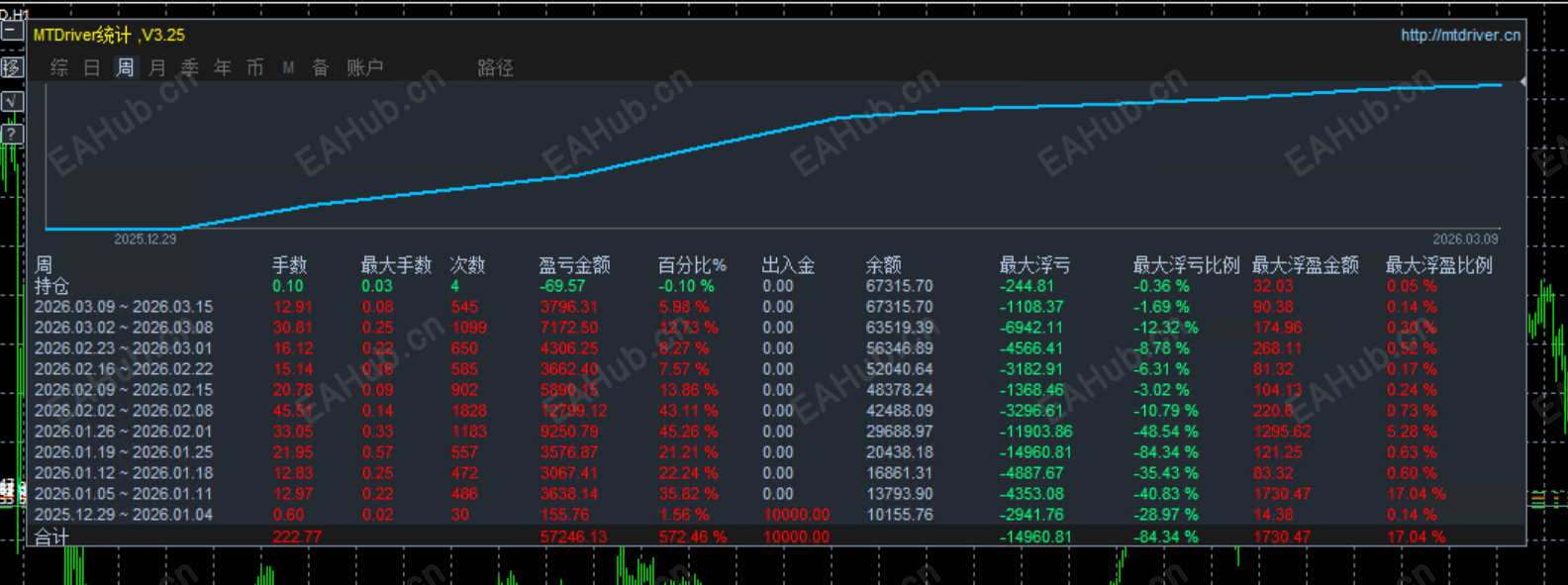Switch to the 日 daily tab

(92, 67)
